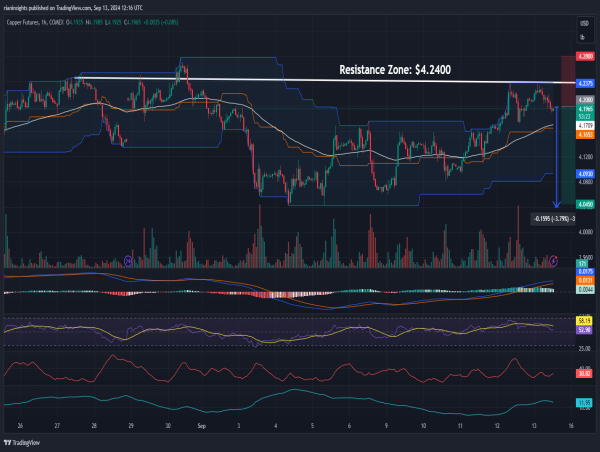Click the white 4.1709 moving average label
600x452 pixels.
(585, 126)
